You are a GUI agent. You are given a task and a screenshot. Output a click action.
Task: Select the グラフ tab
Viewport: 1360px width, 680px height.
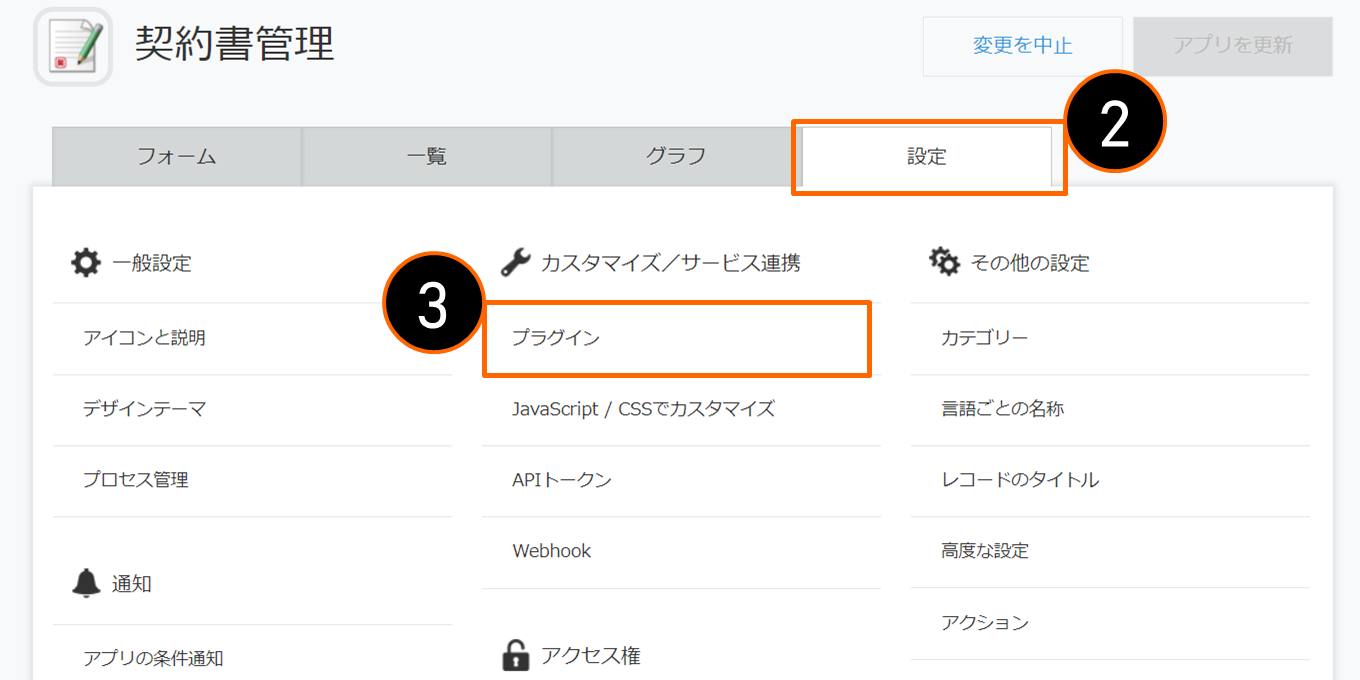677,156
